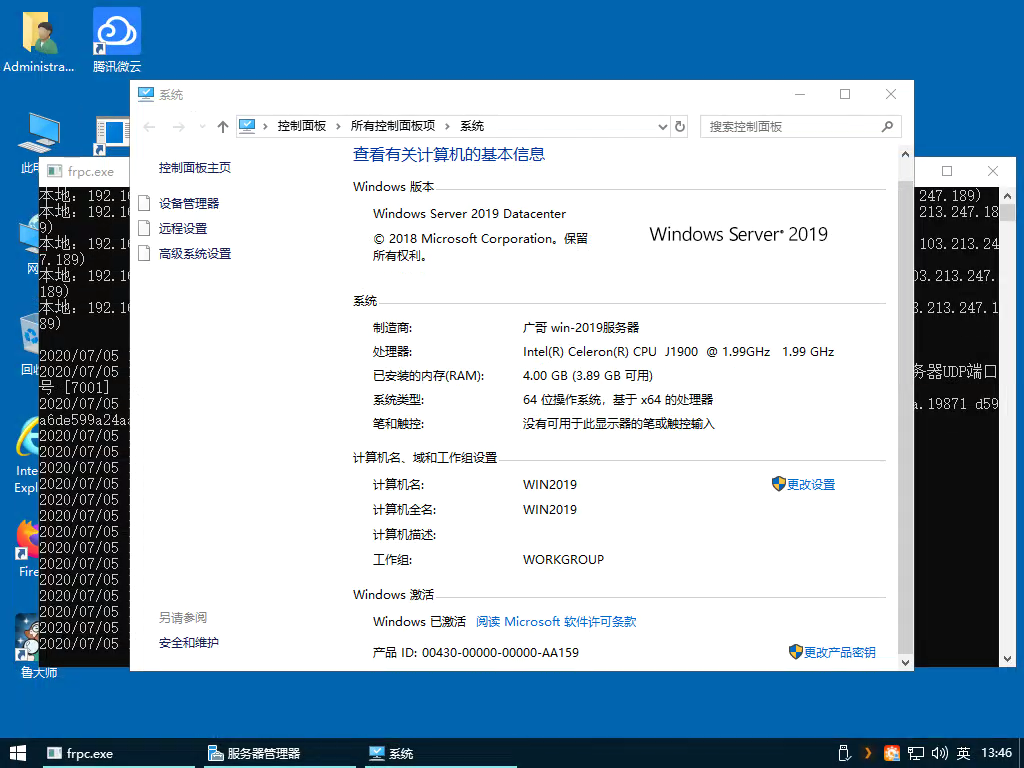The image size is (1024, 768).
Task: Switch to 服务器管理器 on the taskbar
Action: (280, 753)
